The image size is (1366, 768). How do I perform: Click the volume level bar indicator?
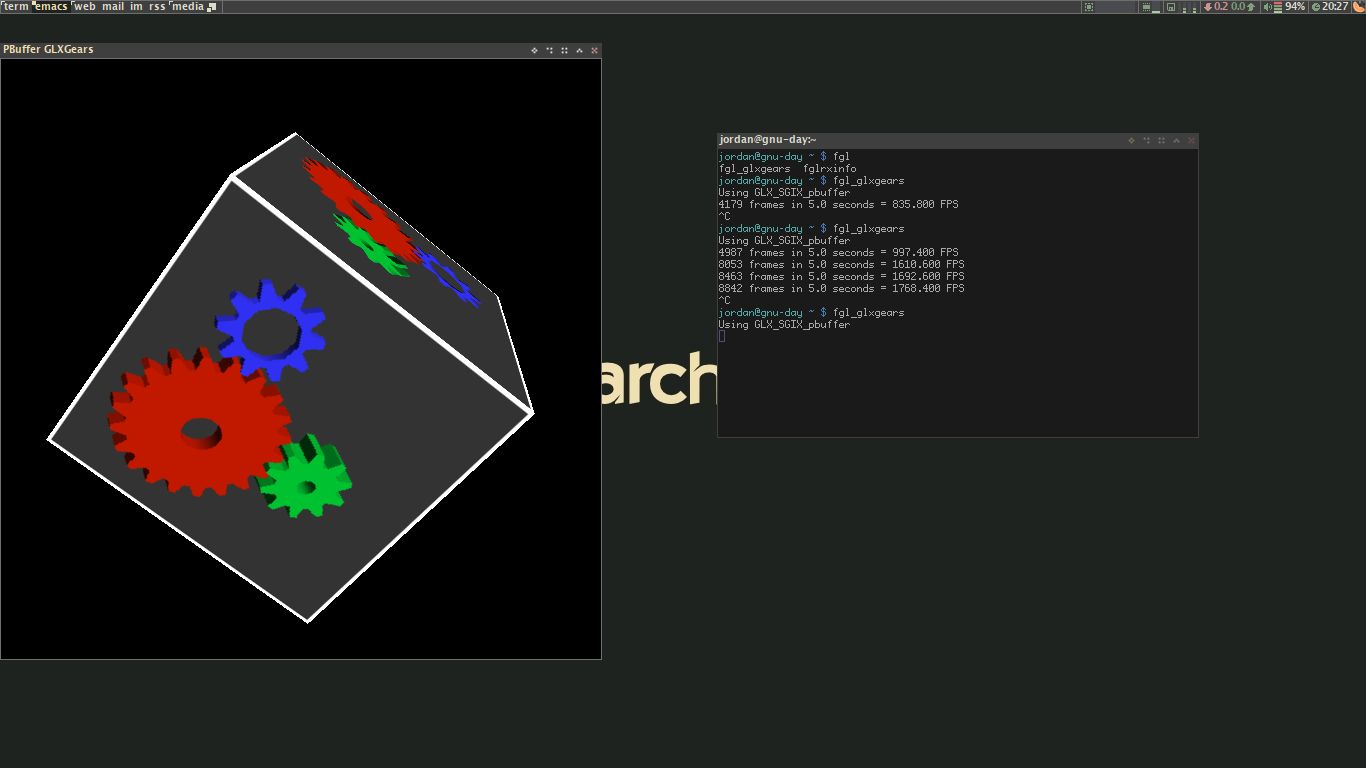(1279, 7)
